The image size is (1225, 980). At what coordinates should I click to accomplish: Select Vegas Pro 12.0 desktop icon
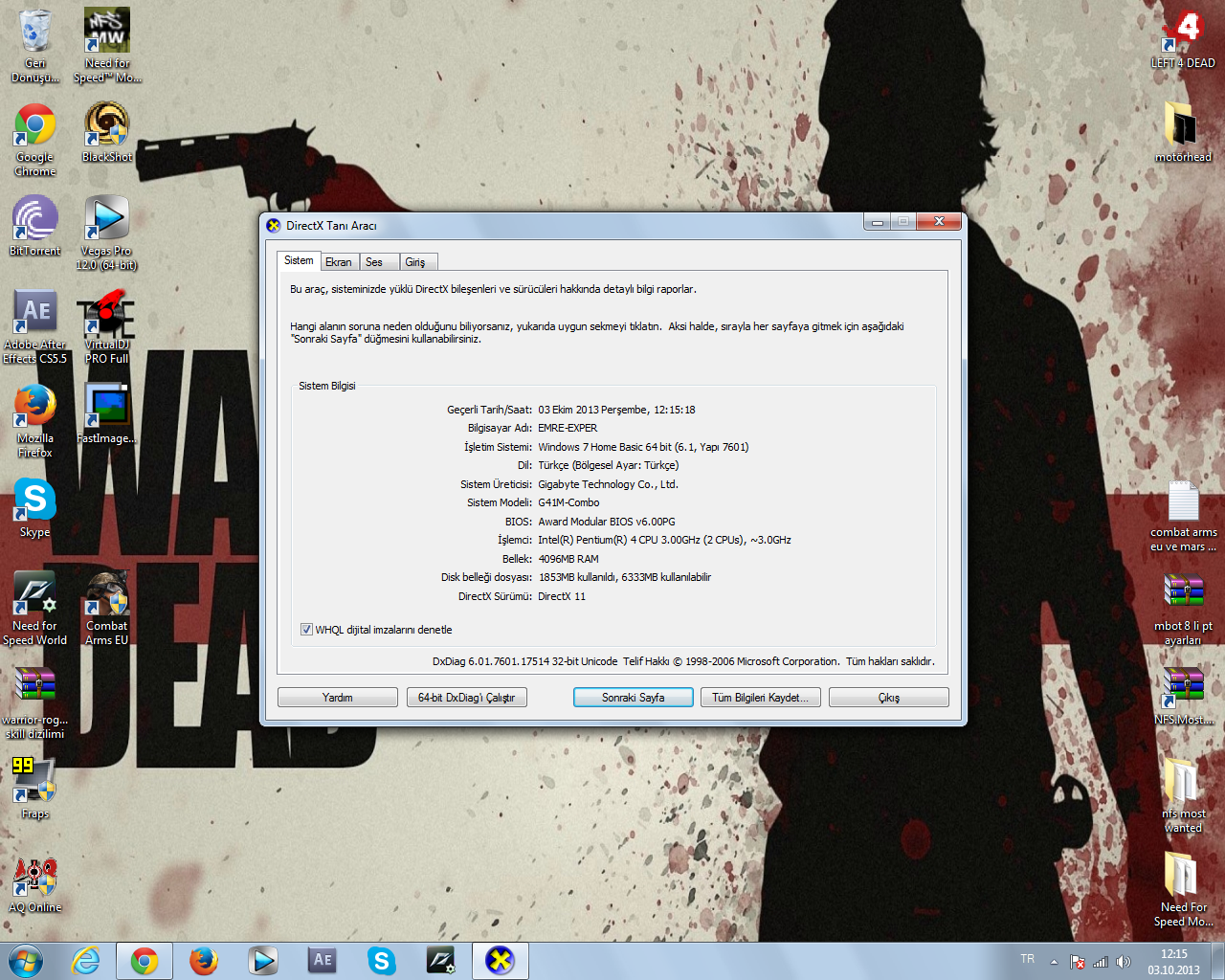(107, 234)
